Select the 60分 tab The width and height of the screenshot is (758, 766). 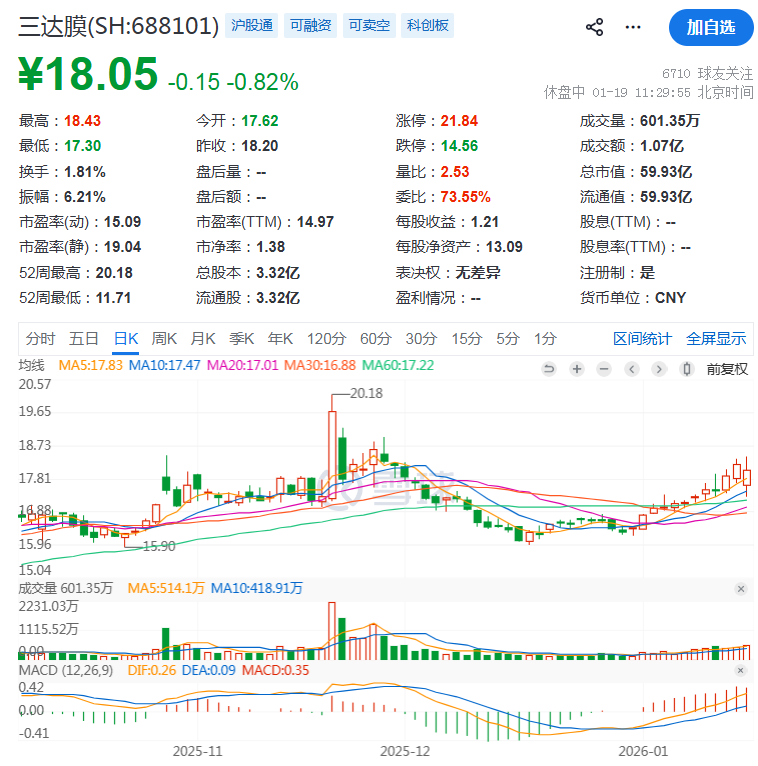tap(376, 339)
